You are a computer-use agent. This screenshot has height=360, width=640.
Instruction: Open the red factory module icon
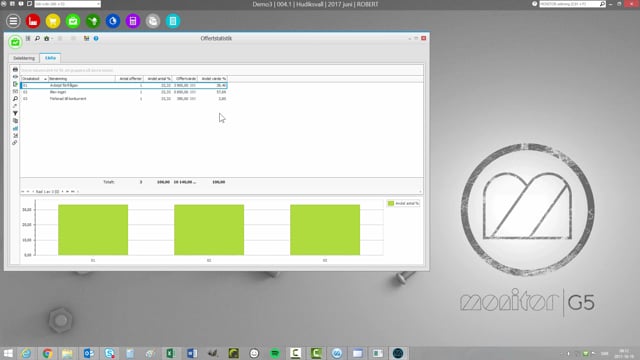pos(33,21)
